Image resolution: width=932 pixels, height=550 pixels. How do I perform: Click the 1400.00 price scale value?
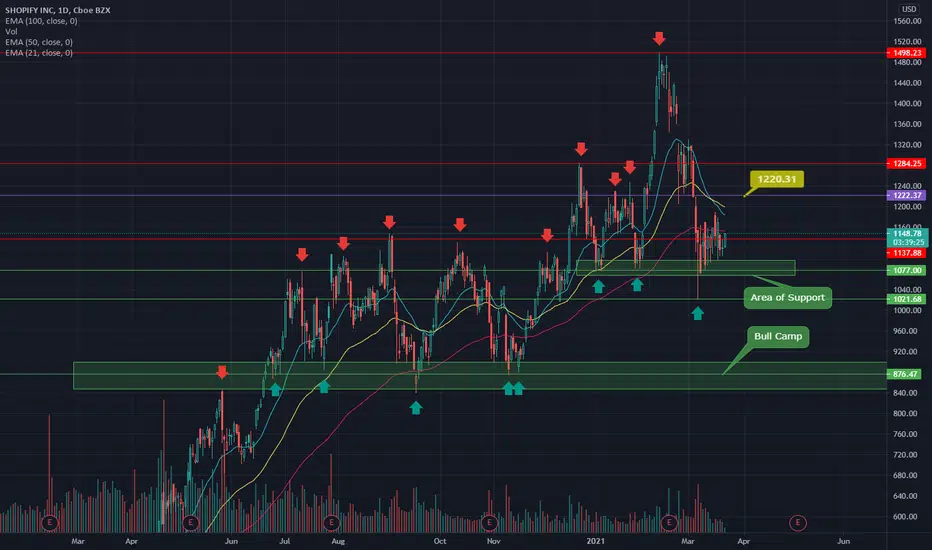(907, 103)
